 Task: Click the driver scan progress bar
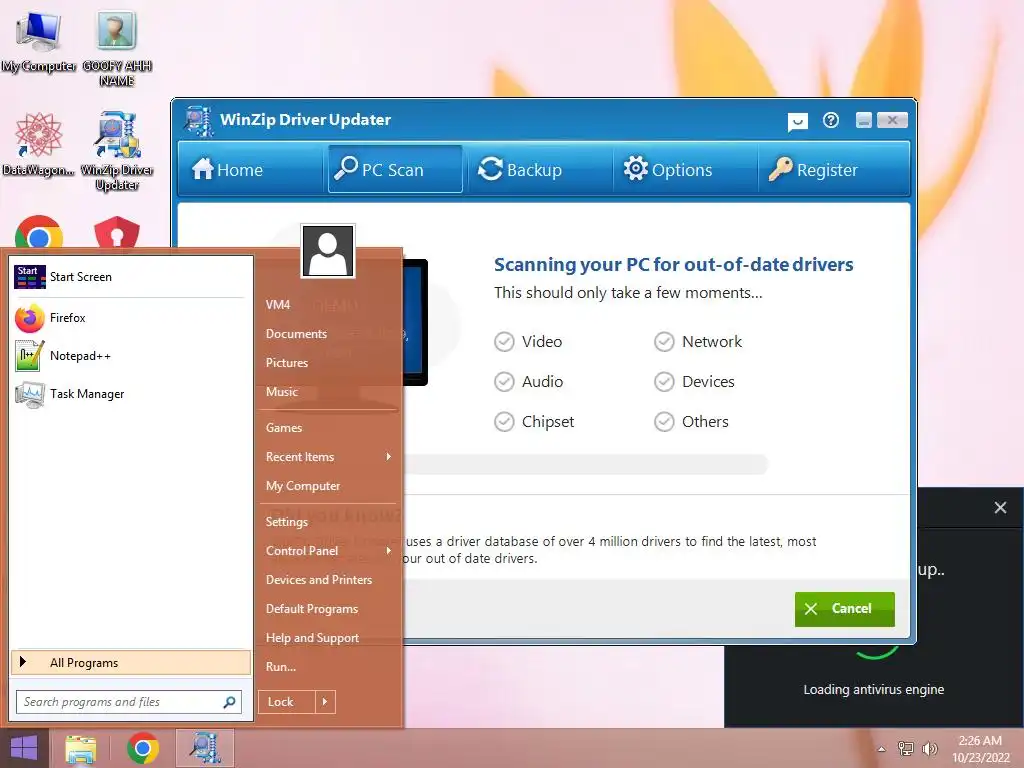[x=585, y=464]
